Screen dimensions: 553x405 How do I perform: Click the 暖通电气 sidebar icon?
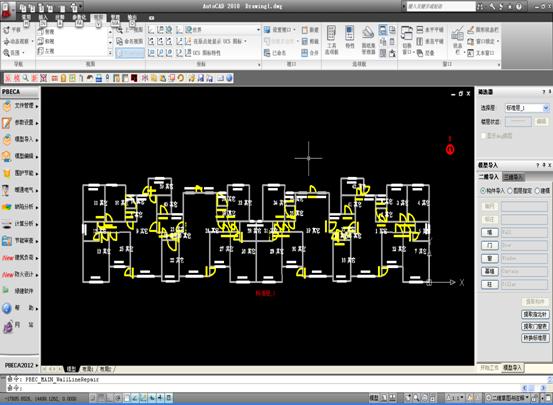coord(6,190)
